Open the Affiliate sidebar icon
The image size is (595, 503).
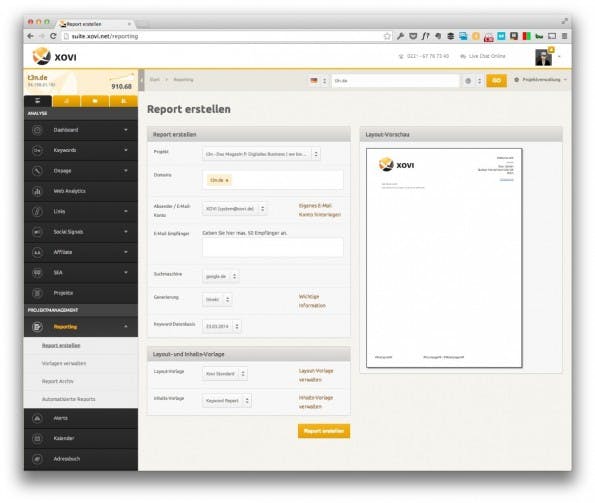(x=37, y=252)
